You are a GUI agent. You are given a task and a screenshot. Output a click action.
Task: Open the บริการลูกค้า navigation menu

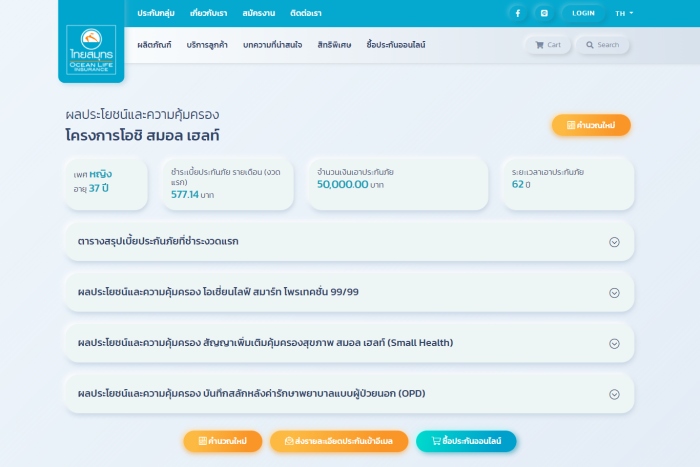coord(207,45)
